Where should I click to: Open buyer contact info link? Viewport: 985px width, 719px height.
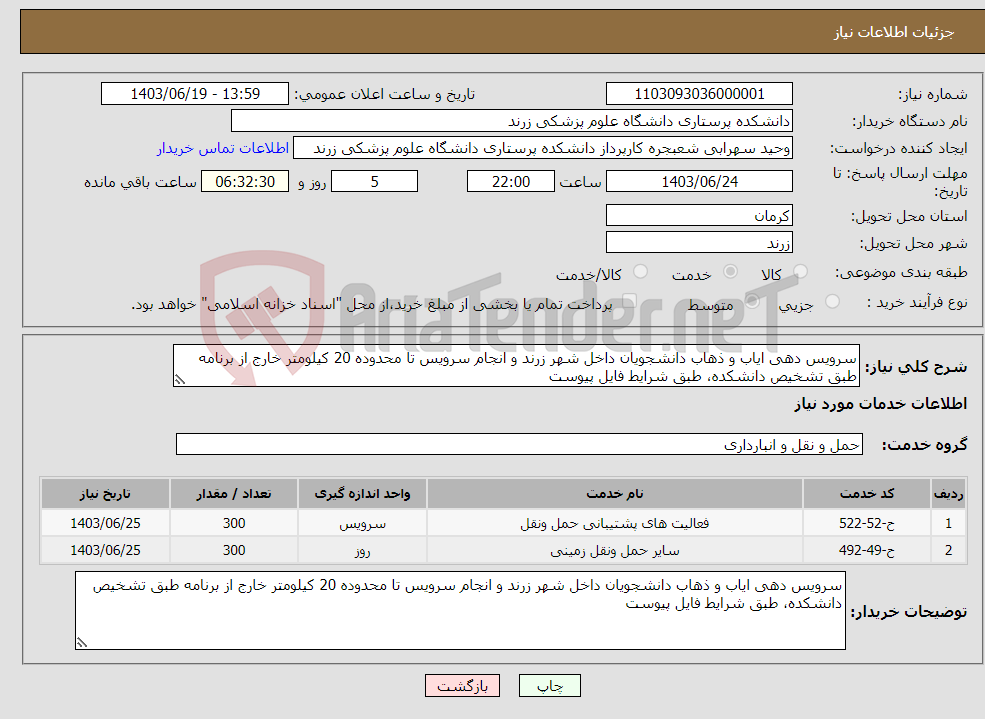(x=223, y=148)
